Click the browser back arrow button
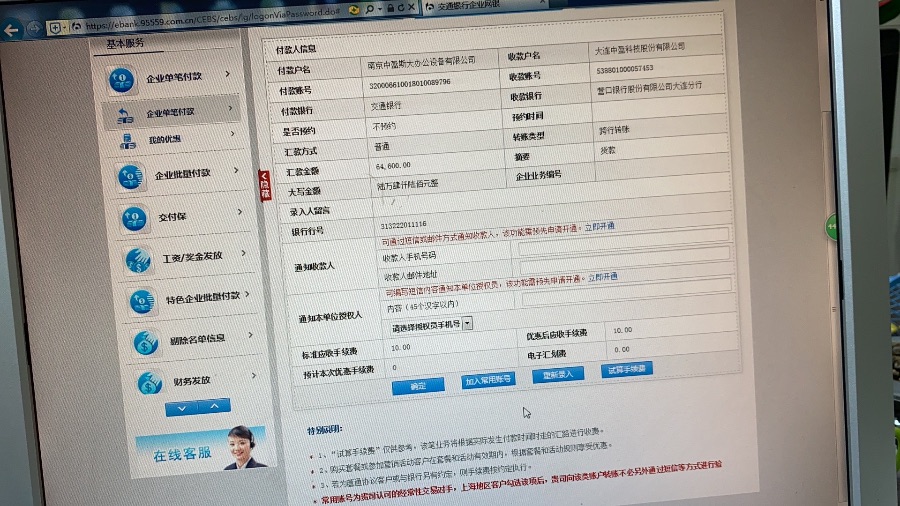The height and width of the screenshot is (506, 900). pos(13,30)
